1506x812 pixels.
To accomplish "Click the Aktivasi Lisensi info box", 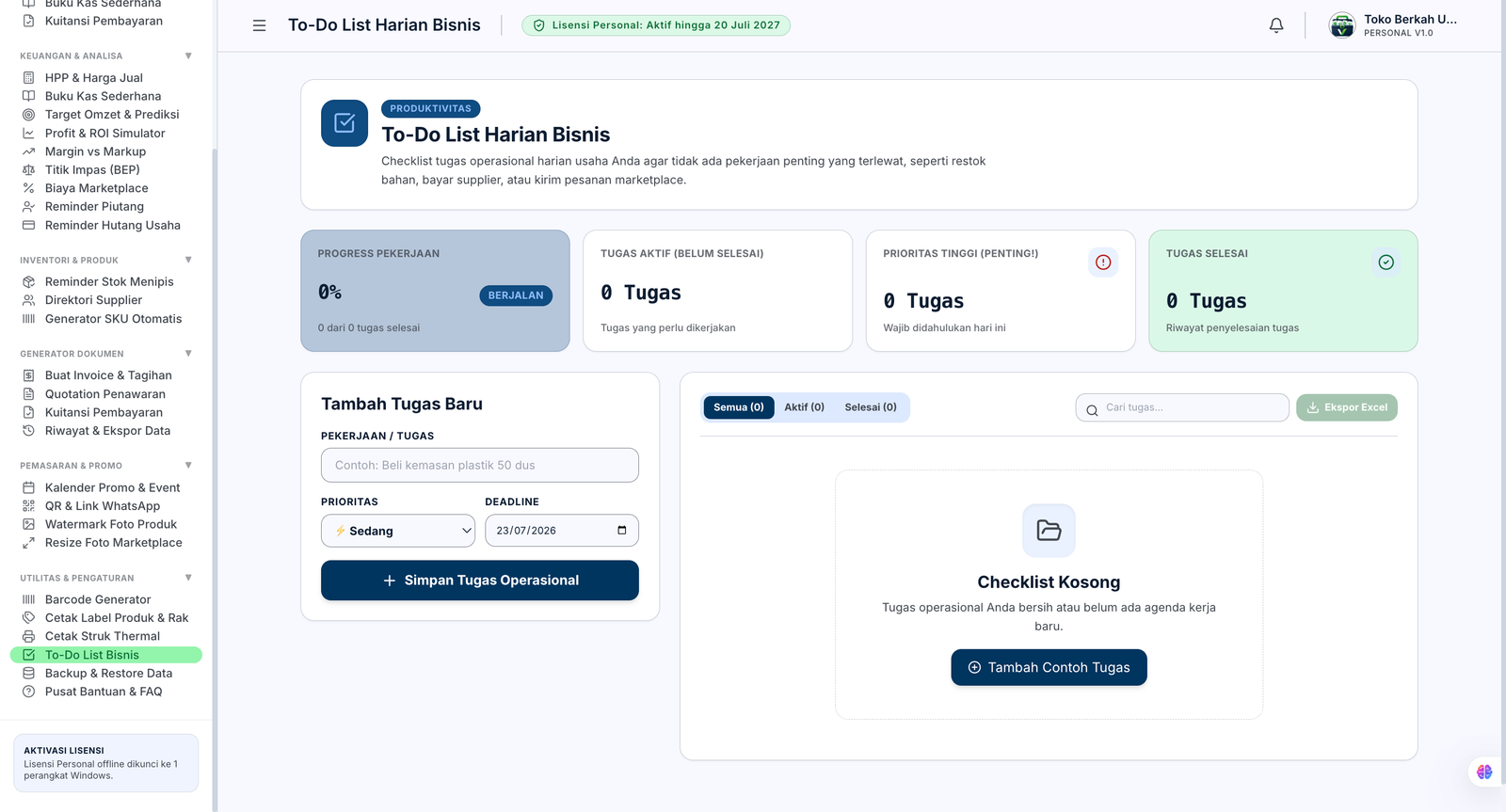I will (x=106, y=763).
